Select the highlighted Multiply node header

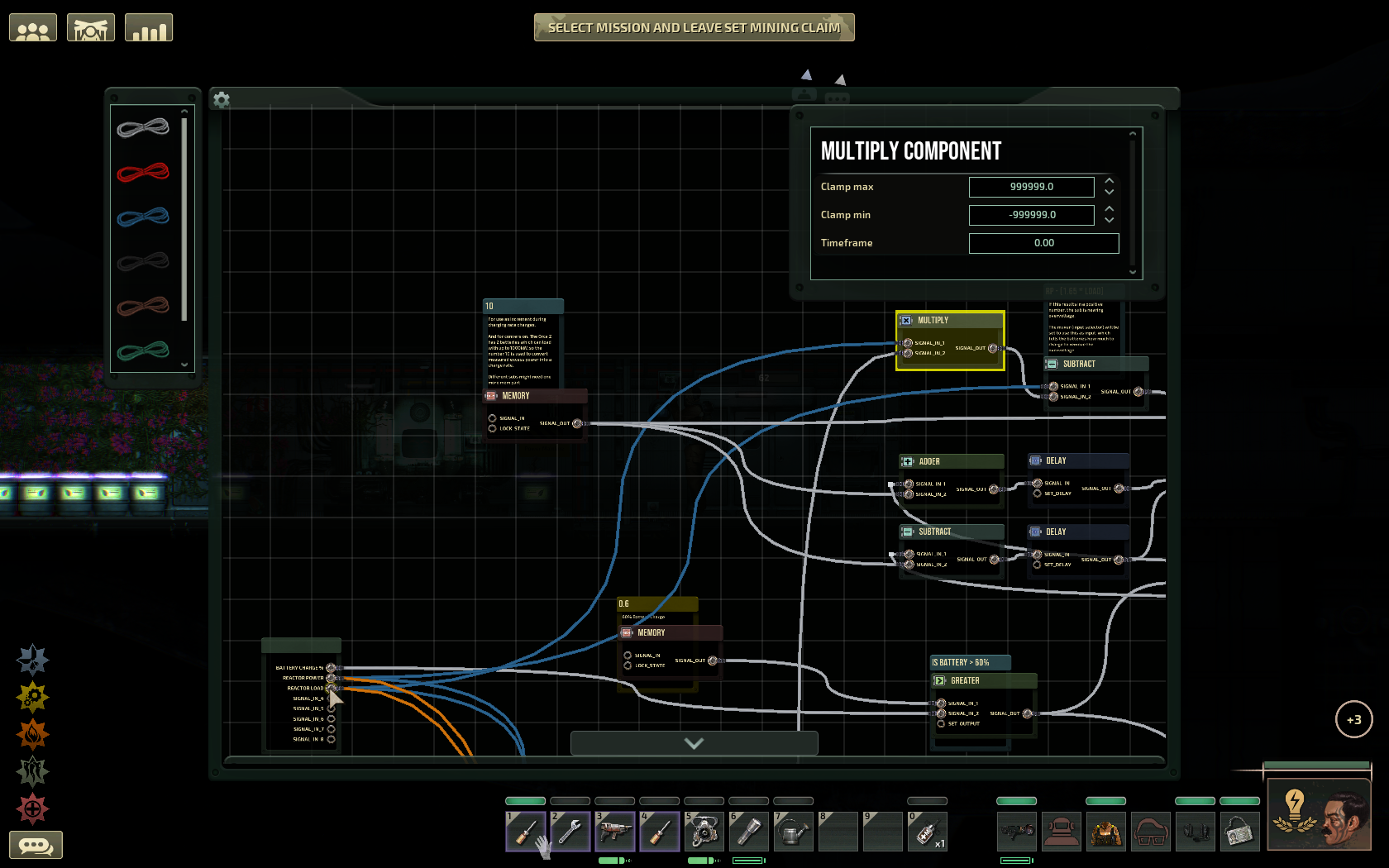pos(950,321)
